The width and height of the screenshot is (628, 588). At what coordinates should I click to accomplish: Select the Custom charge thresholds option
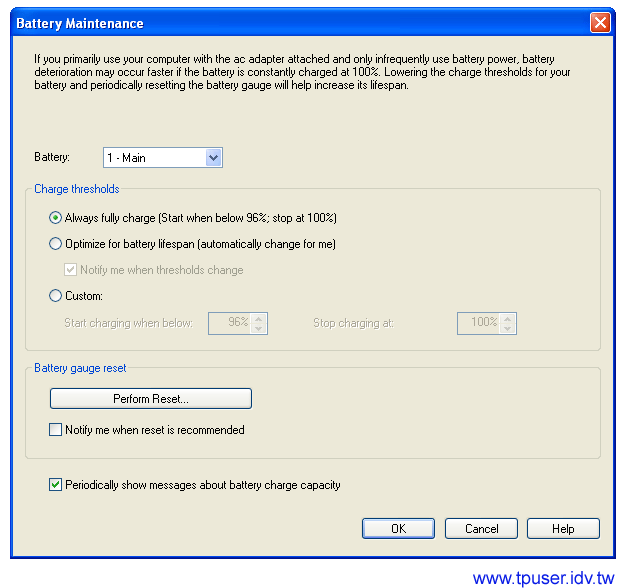click(56, 296)
